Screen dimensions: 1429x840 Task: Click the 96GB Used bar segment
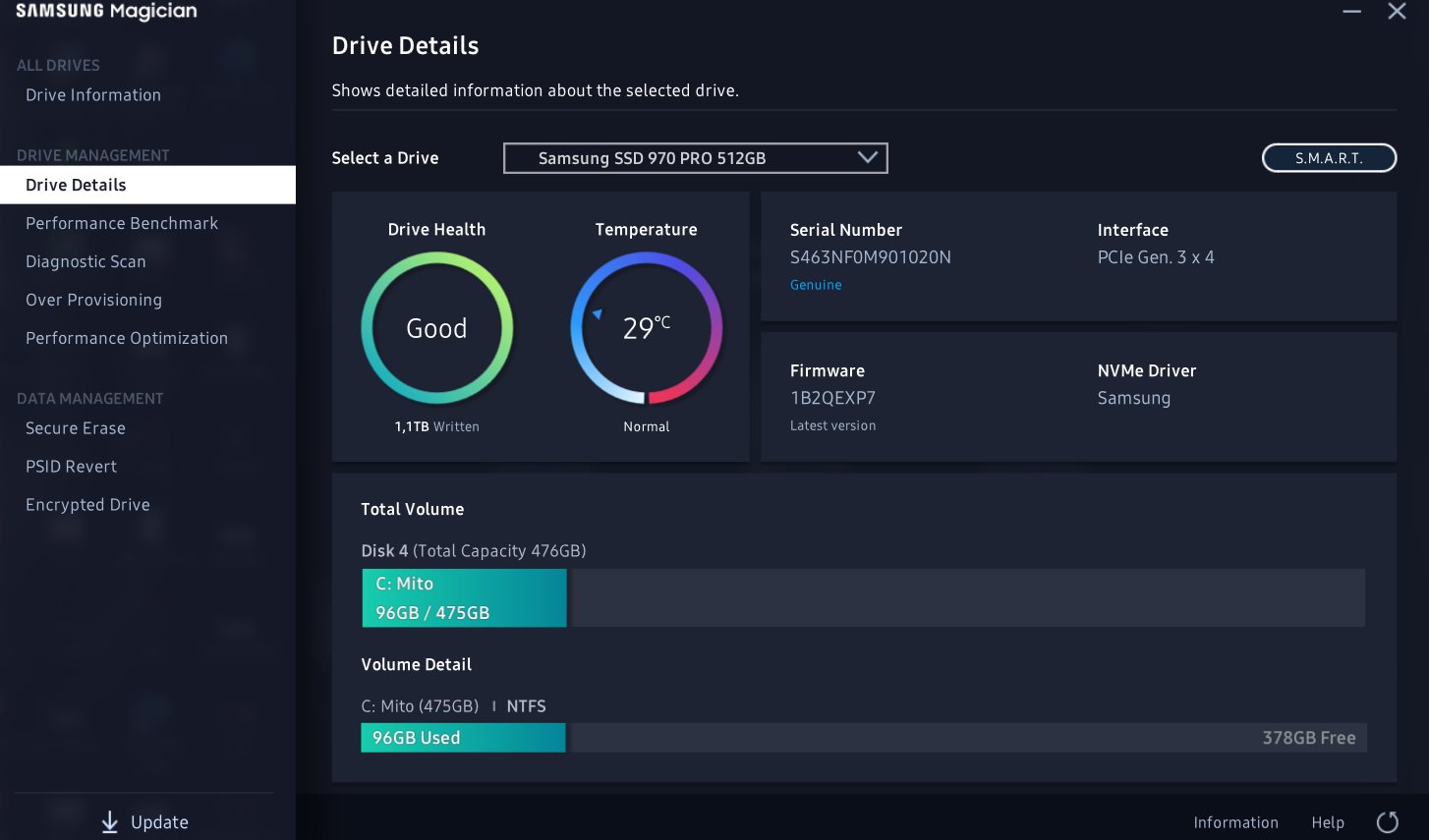(463, 738)
